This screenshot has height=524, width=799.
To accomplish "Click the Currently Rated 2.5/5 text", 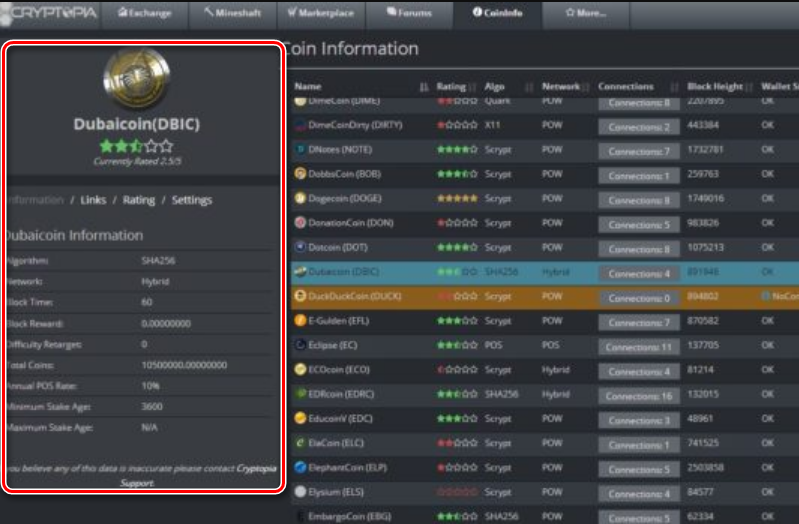I will [137, 162].
